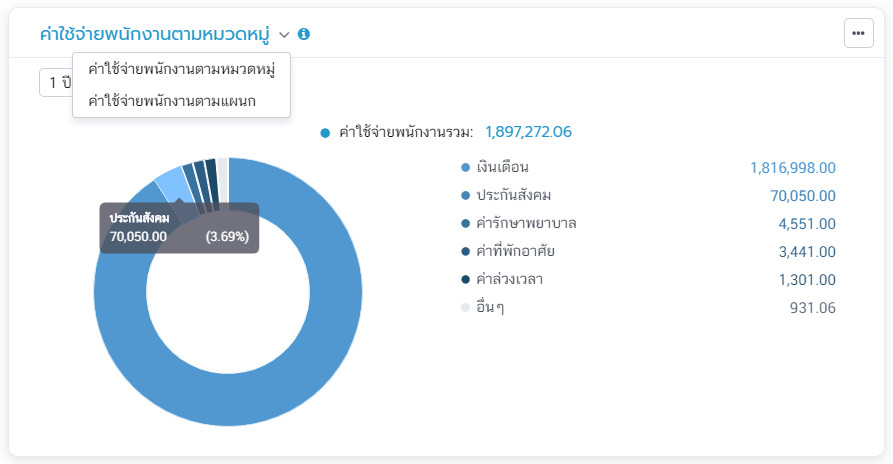Select ค่าใช้จ่ายพนักงานตามหมวดหมู่ from dropdown menu
Viewport: 893px width, 464px height.
[x=181, y=69]
